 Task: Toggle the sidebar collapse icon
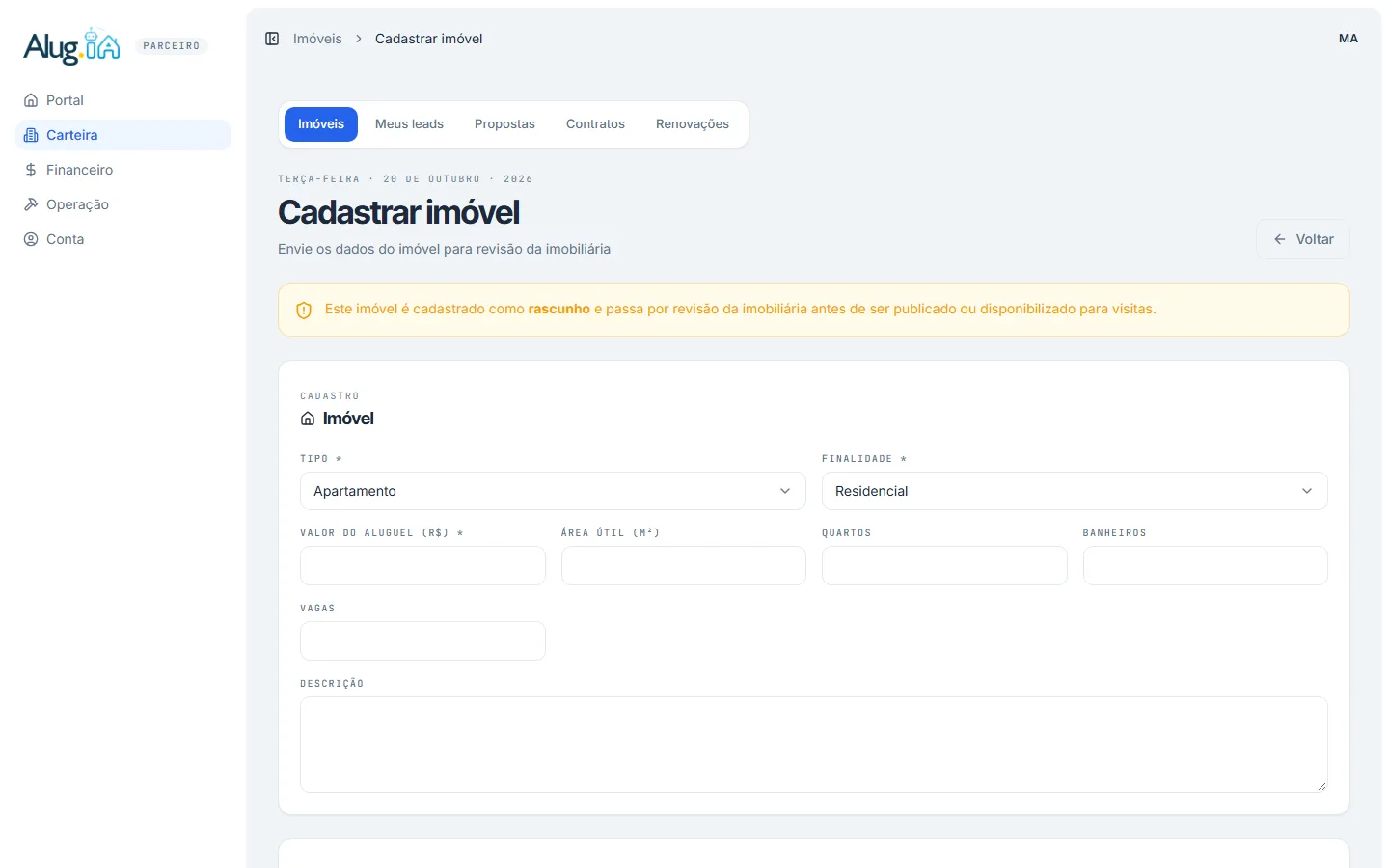272,39
